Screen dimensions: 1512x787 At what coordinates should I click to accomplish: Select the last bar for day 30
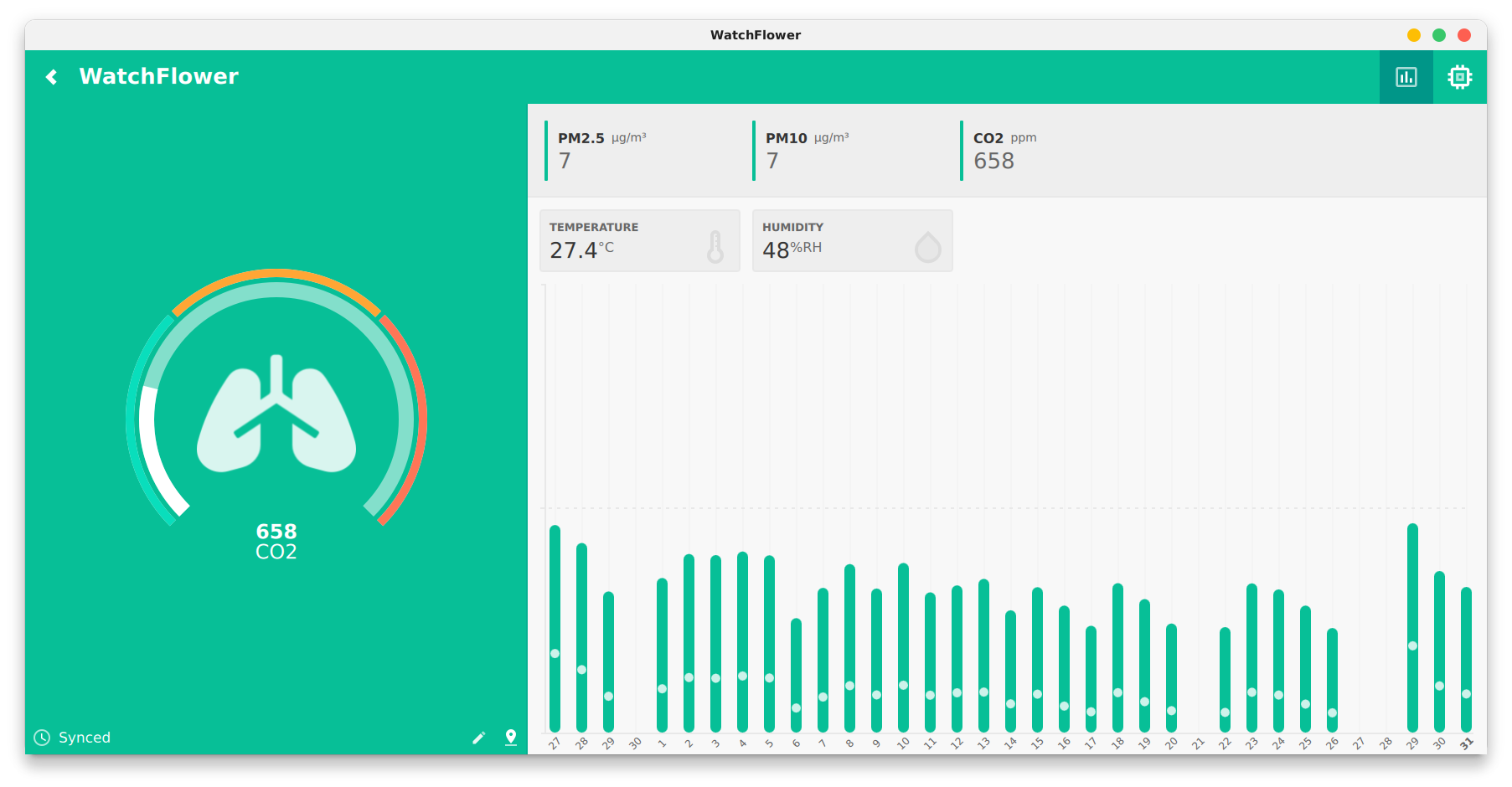(x=1439, y=652)
